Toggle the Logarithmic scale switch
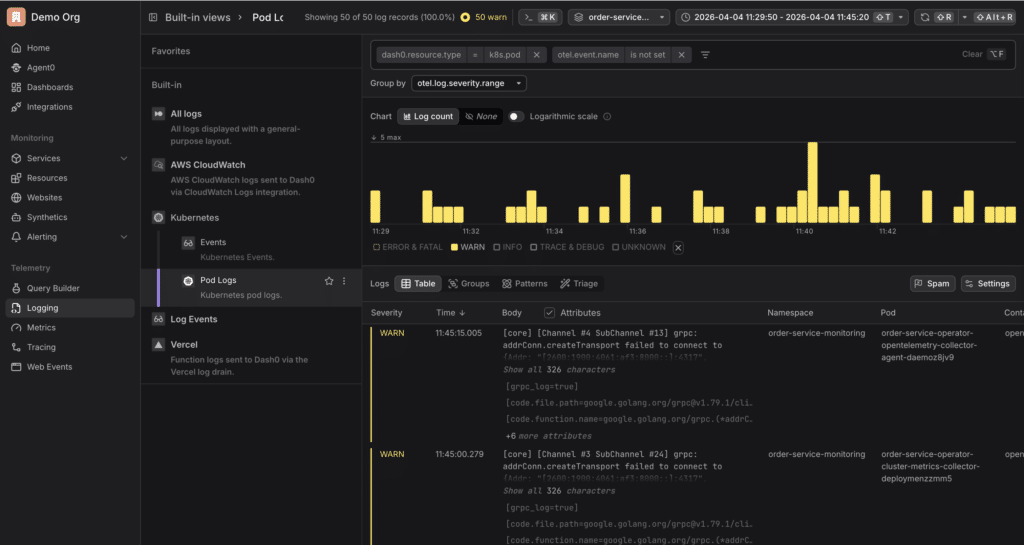The height and width of the screenshot is (545, 1024). tap(515, 116)
